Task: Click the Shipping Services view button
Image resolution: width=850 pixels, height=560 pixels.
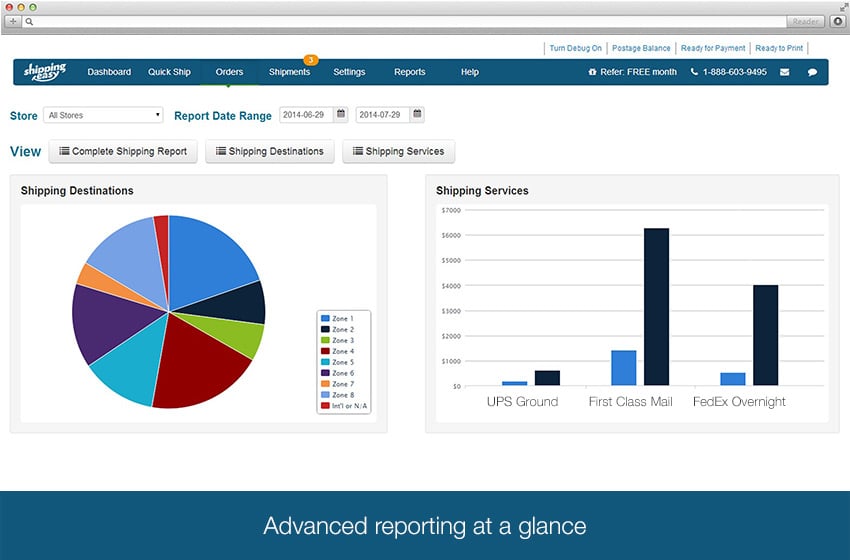Action: pyautogui.click(x=398, y=152)
